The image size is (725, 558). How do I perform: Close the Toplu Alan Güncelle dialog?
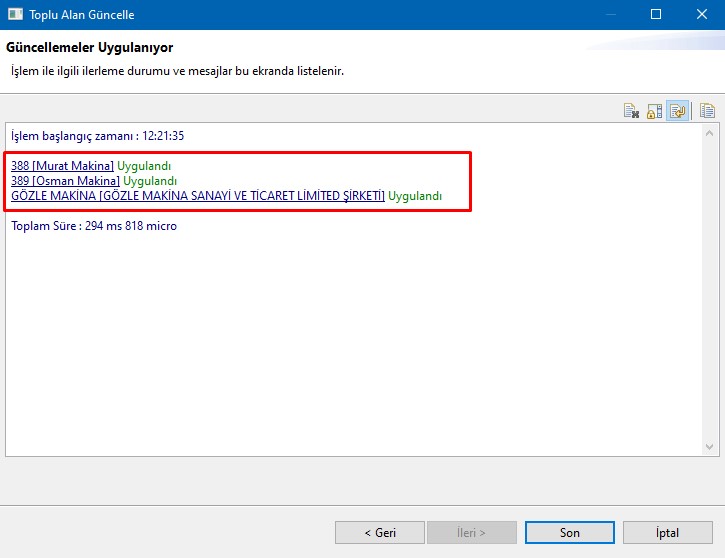(x=702, y=15)
